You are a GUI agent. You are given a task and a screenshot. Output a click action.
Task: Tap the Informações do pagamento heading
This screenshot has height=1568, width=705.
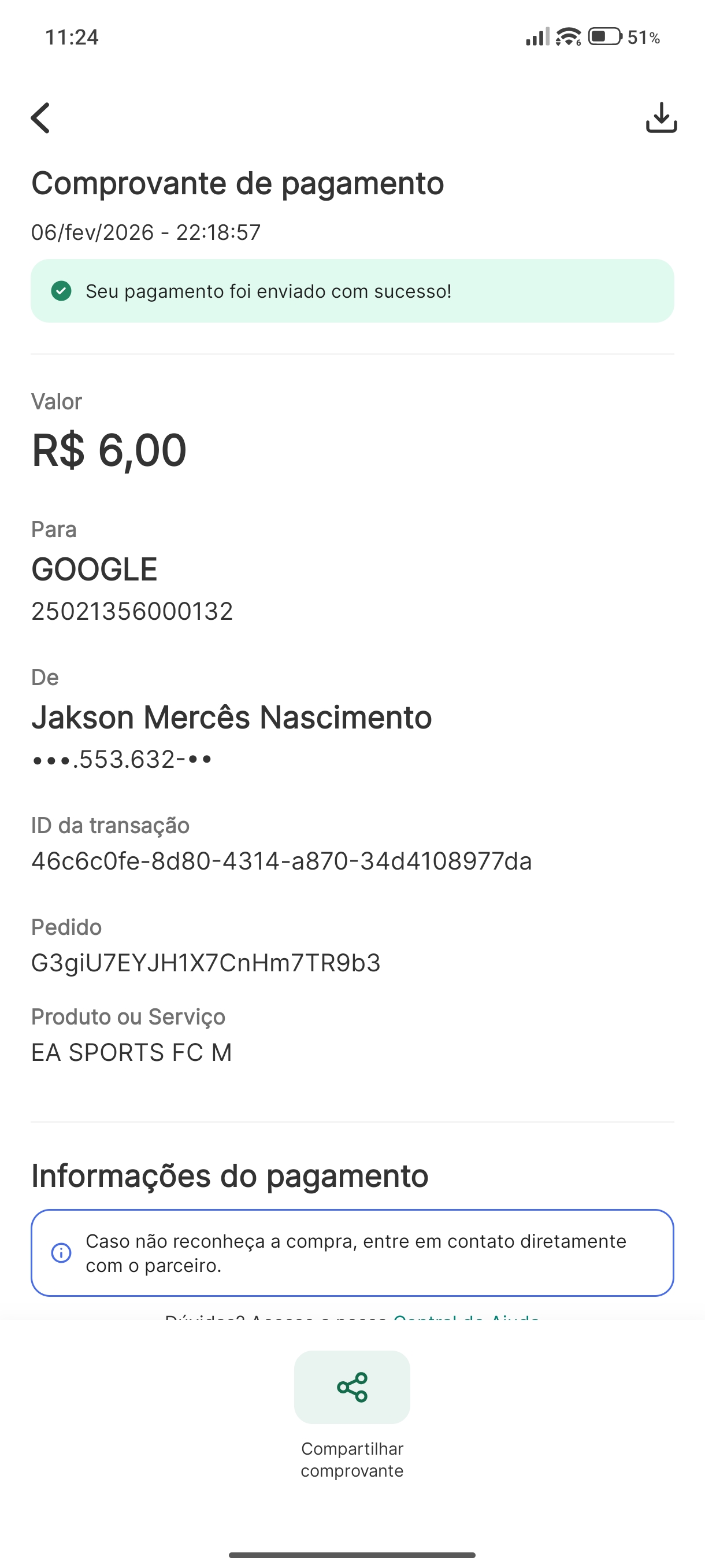(x=230, y=1175)
